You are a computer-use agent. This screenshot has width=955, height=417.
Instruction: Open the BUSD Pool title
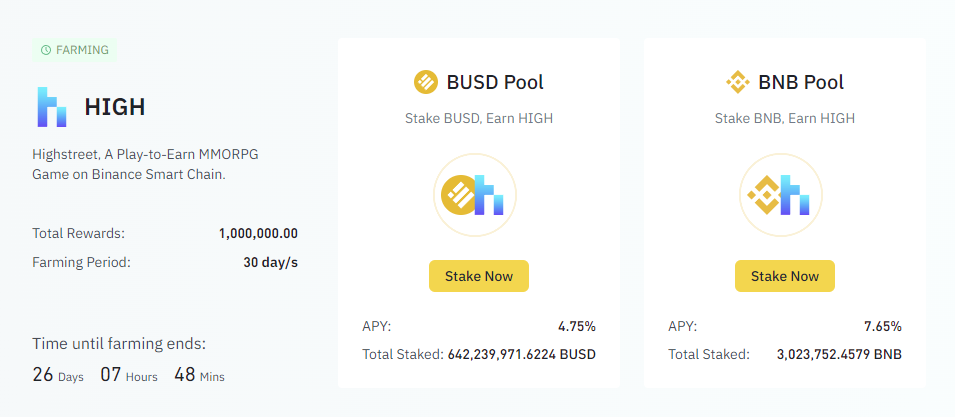(x=495, y=82)
